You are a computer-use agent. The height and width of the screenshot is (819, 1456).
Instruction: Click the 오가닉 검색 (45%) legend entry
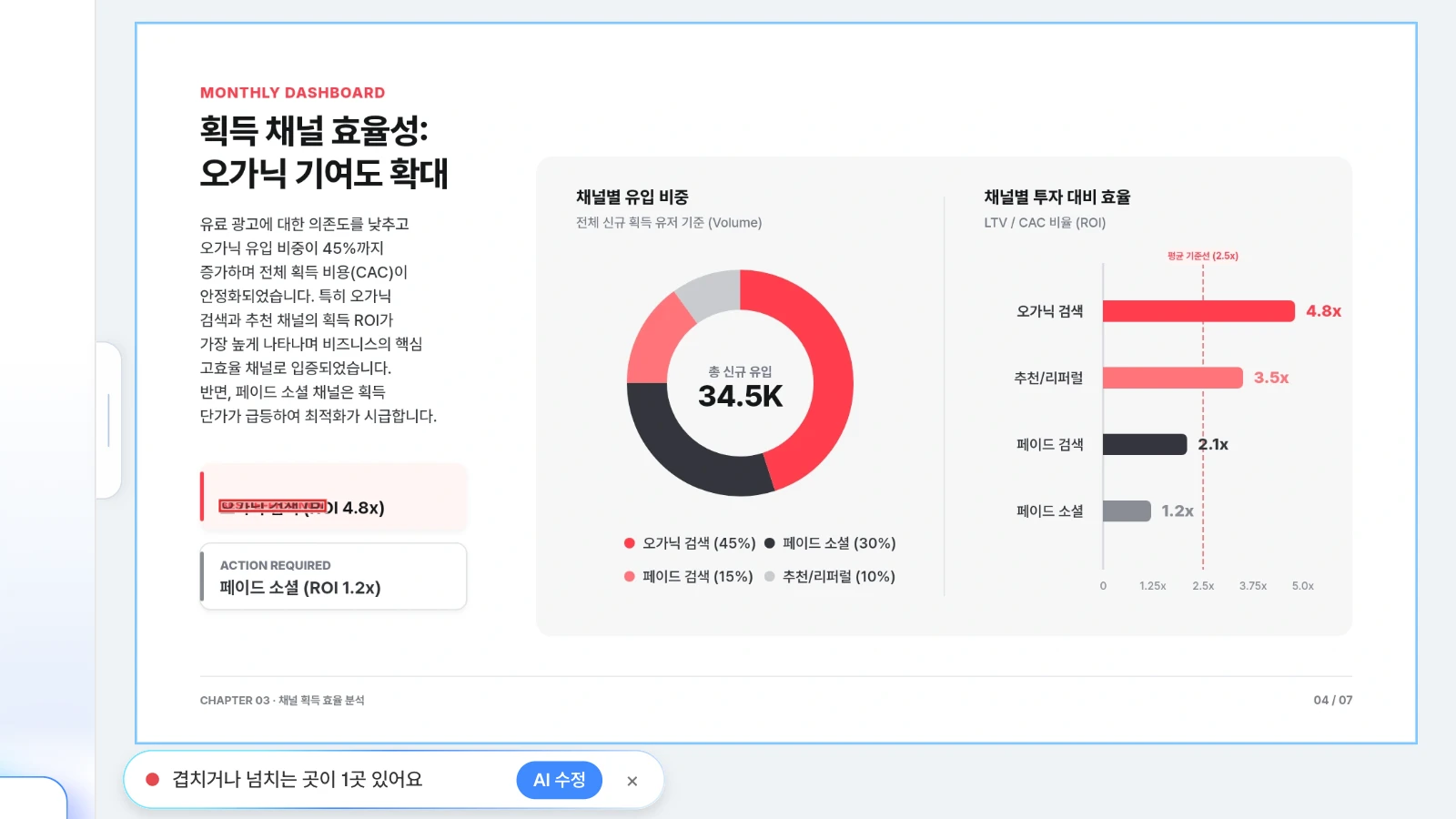tap(690, 543)
